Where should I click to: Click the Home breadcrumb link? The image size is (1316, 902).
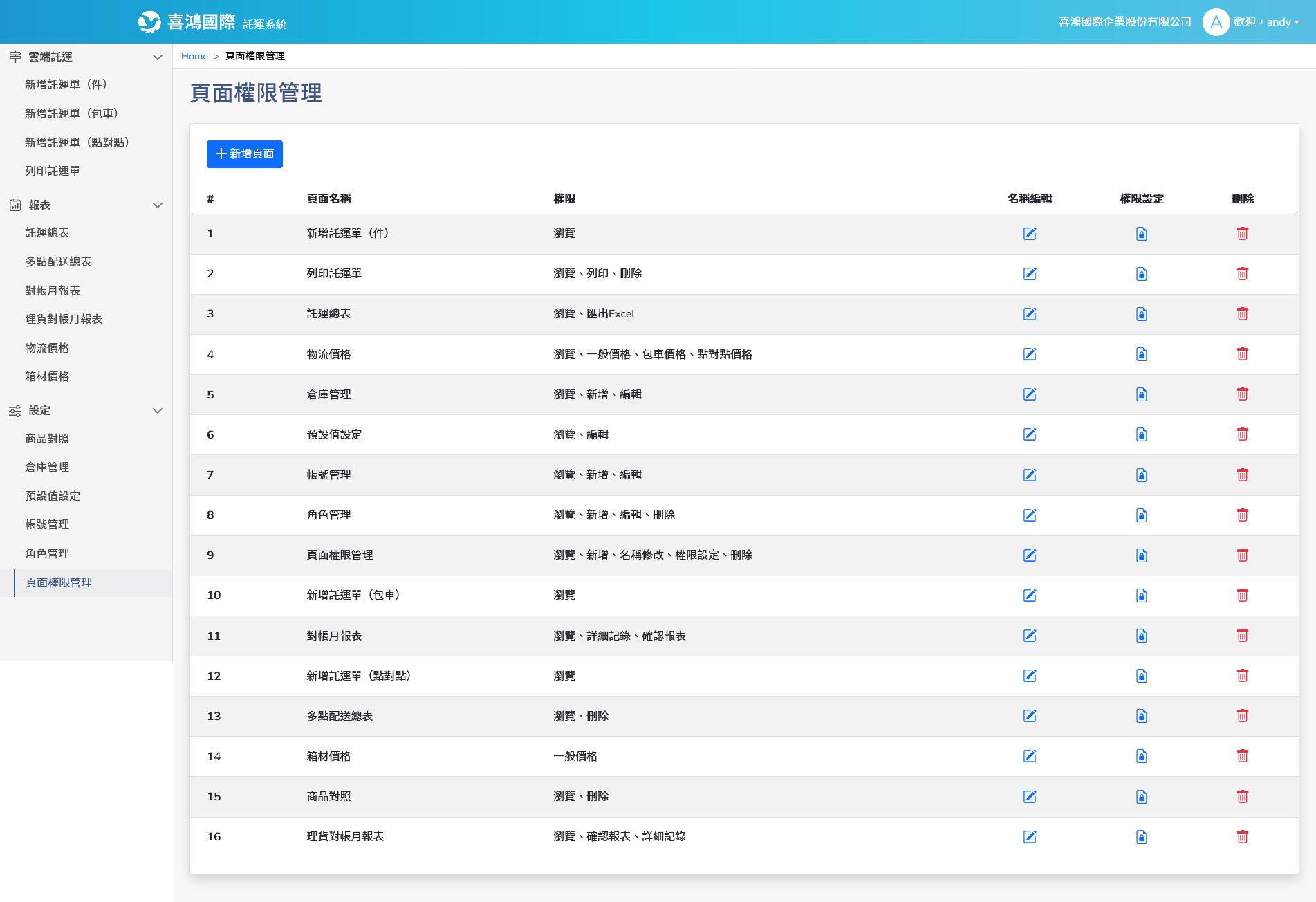point(194,56)
